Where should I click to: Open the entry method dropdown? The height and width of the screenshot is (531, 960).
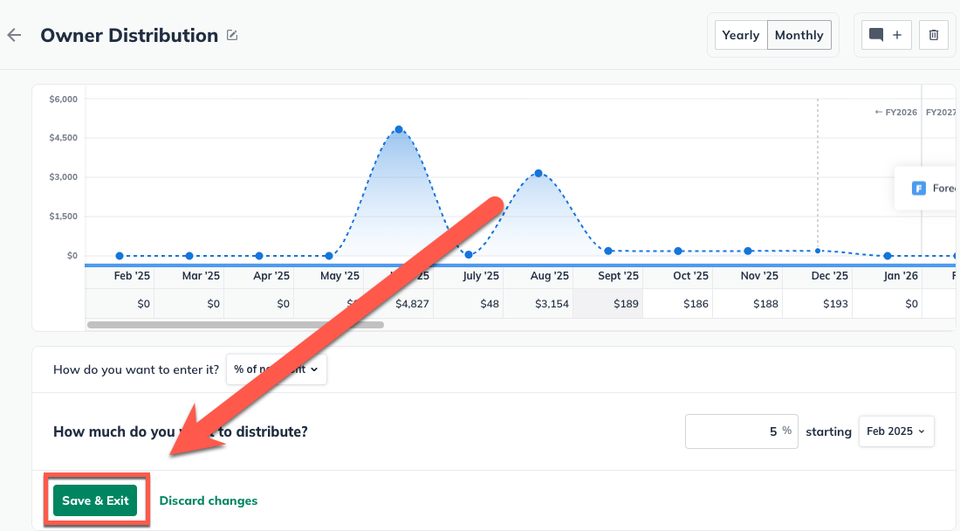276,369
